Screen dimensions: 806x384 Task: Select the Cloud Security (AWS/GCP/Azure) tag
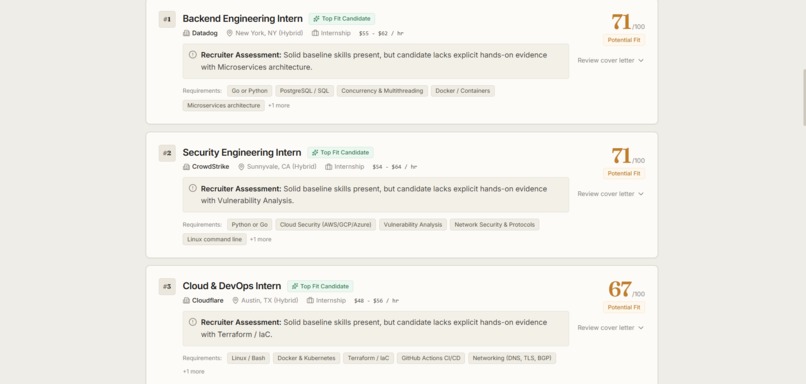point(325,225)
